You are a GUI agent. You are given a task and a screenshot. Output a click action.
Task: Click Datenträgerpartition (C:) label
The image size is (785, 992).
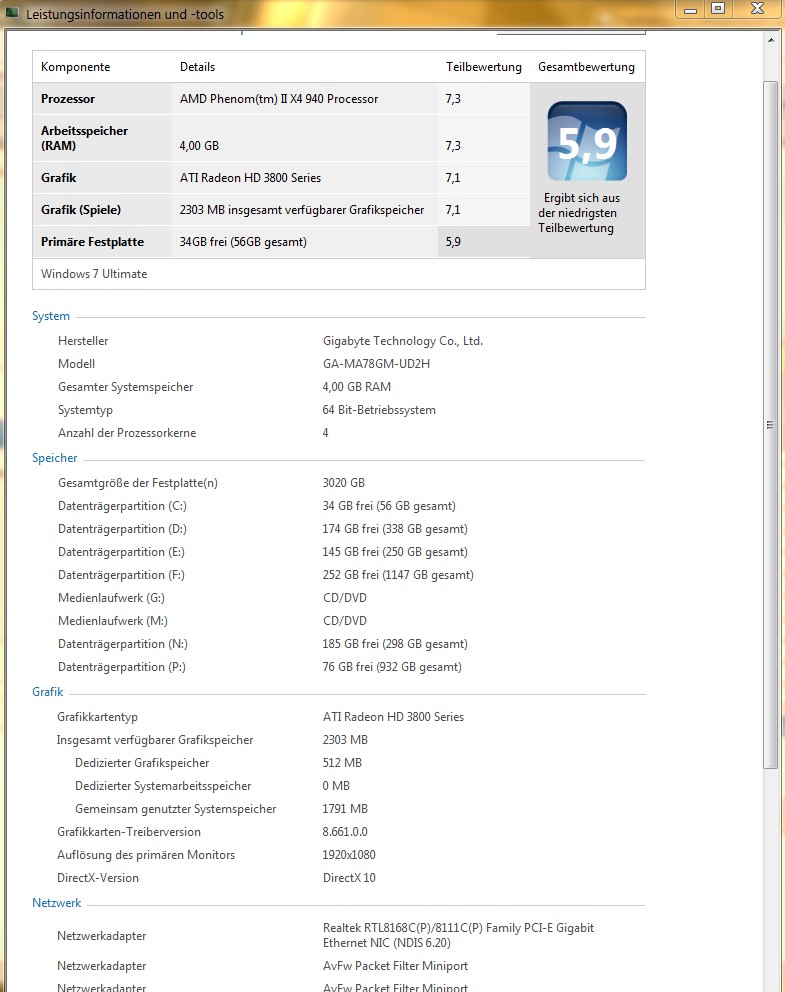[122, 506]
